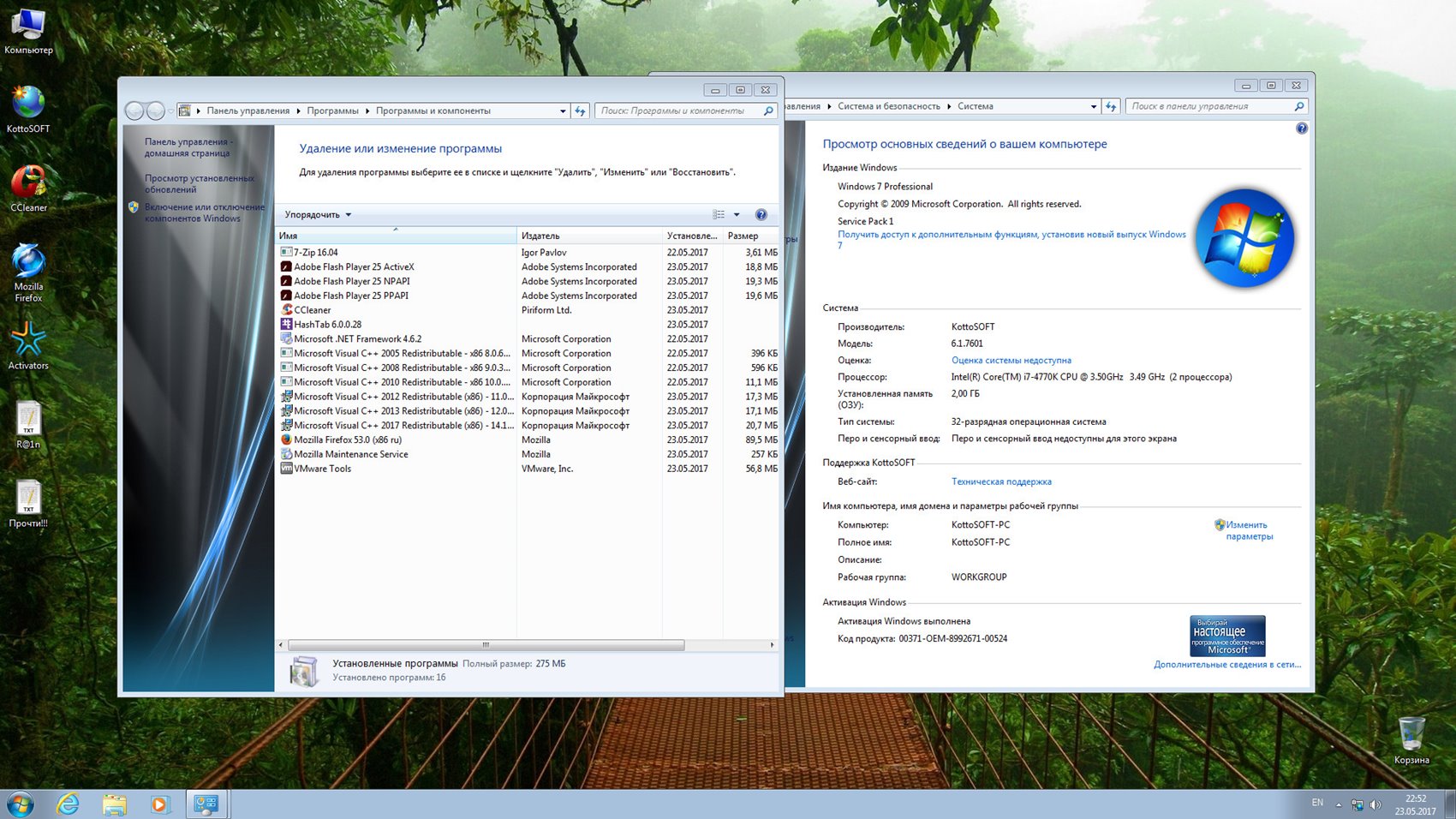Open the clock showing 22:52

(x=1415, y=804)
